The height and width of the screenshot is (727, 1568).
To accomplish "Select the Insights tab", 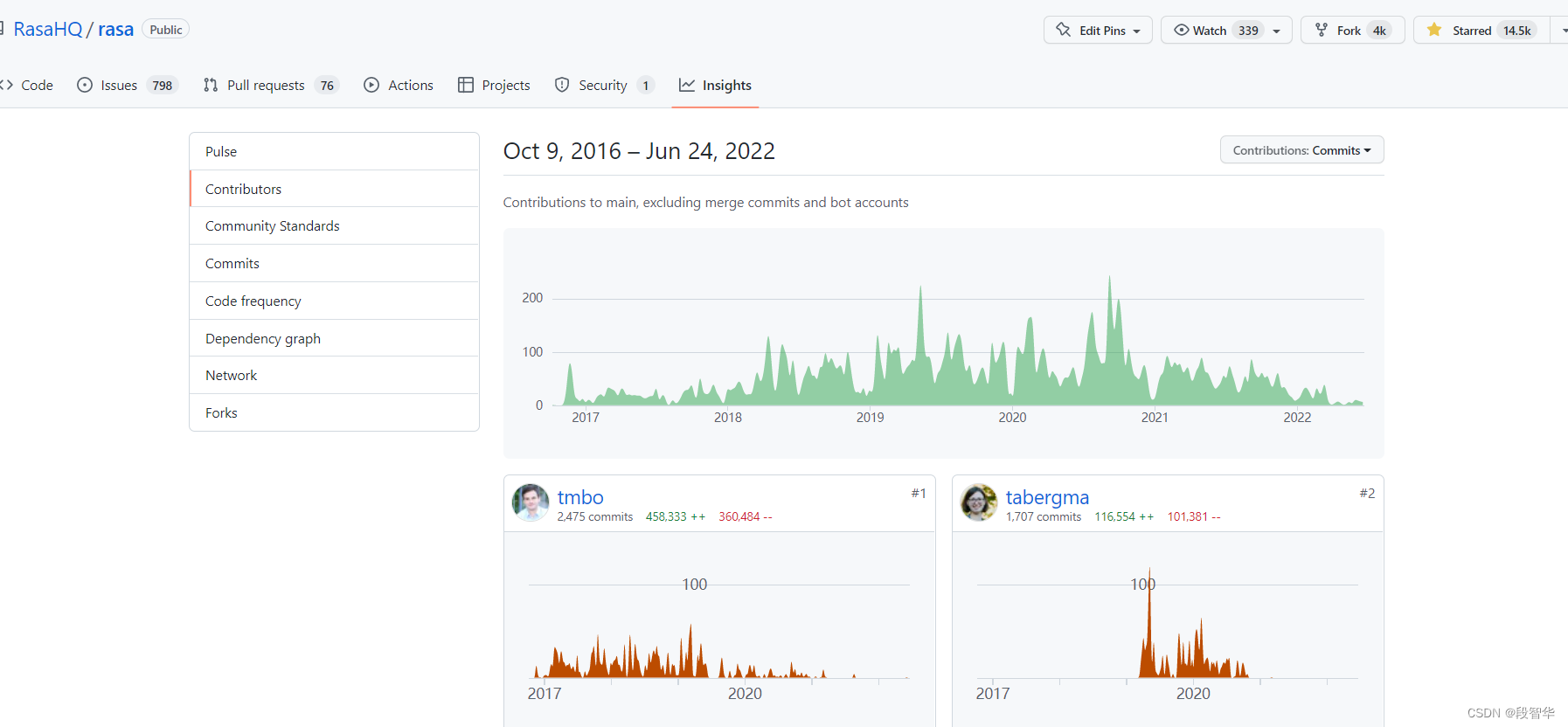I will tap(715, 85).
